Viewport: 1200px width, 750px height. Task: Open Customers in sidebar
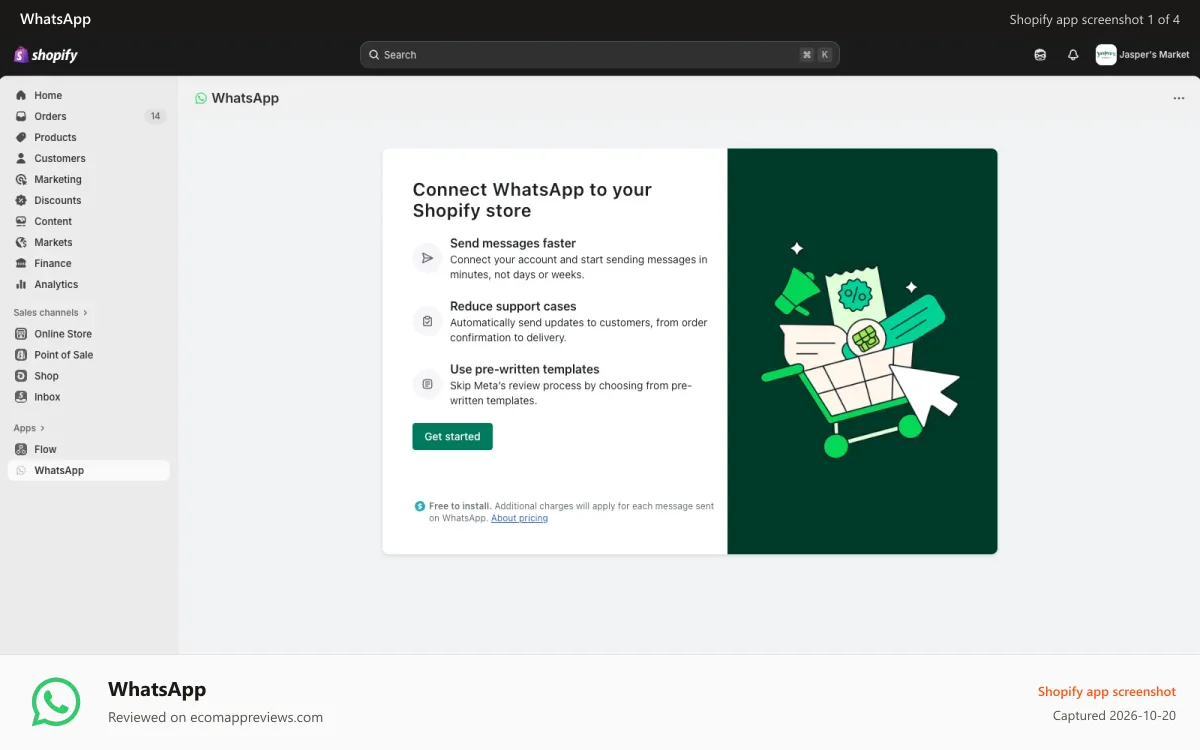[x=60, y=158]
